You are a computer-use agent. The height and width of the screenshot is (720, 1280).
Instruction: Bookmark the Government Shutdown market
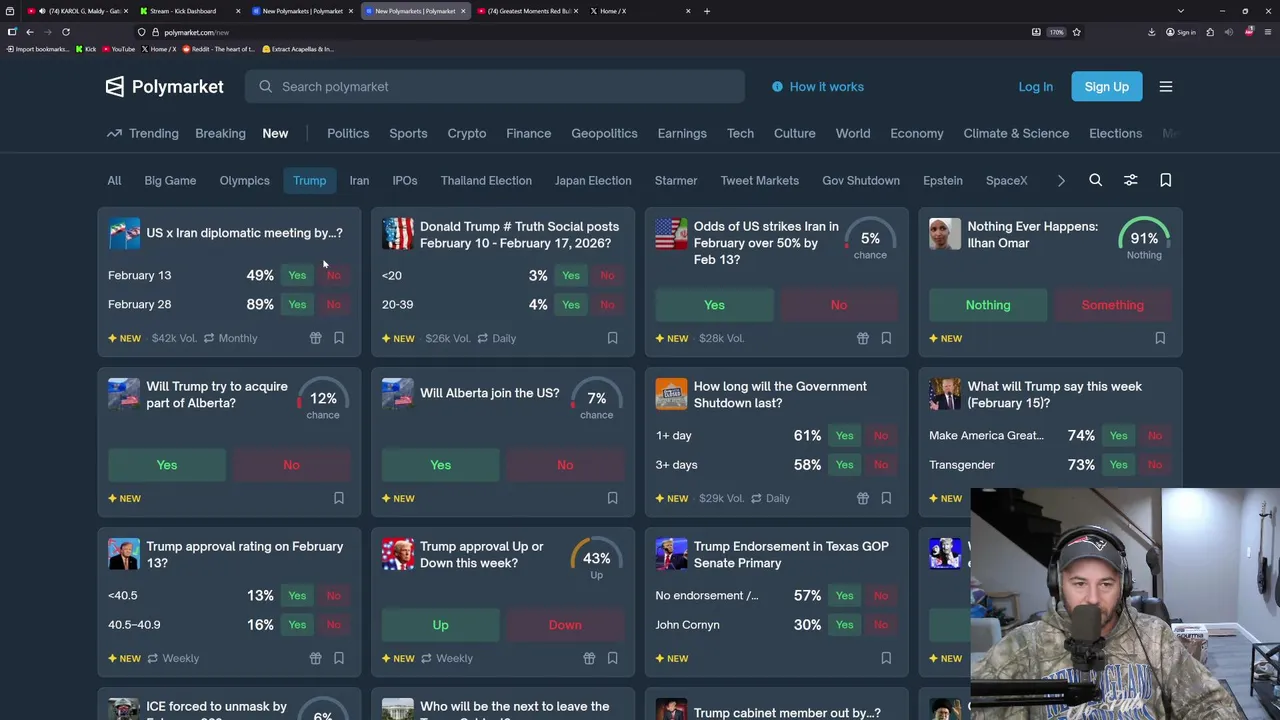886,498
